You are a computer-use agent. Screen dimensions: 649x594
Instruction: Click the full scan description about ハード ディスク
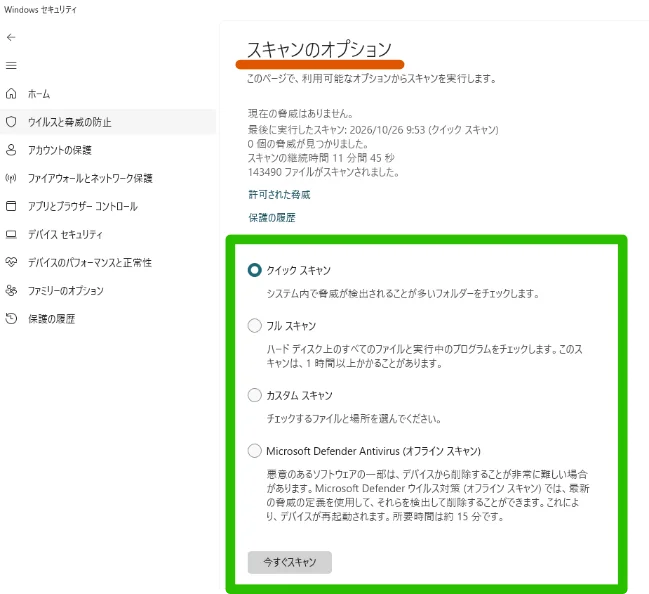(425, 356)
